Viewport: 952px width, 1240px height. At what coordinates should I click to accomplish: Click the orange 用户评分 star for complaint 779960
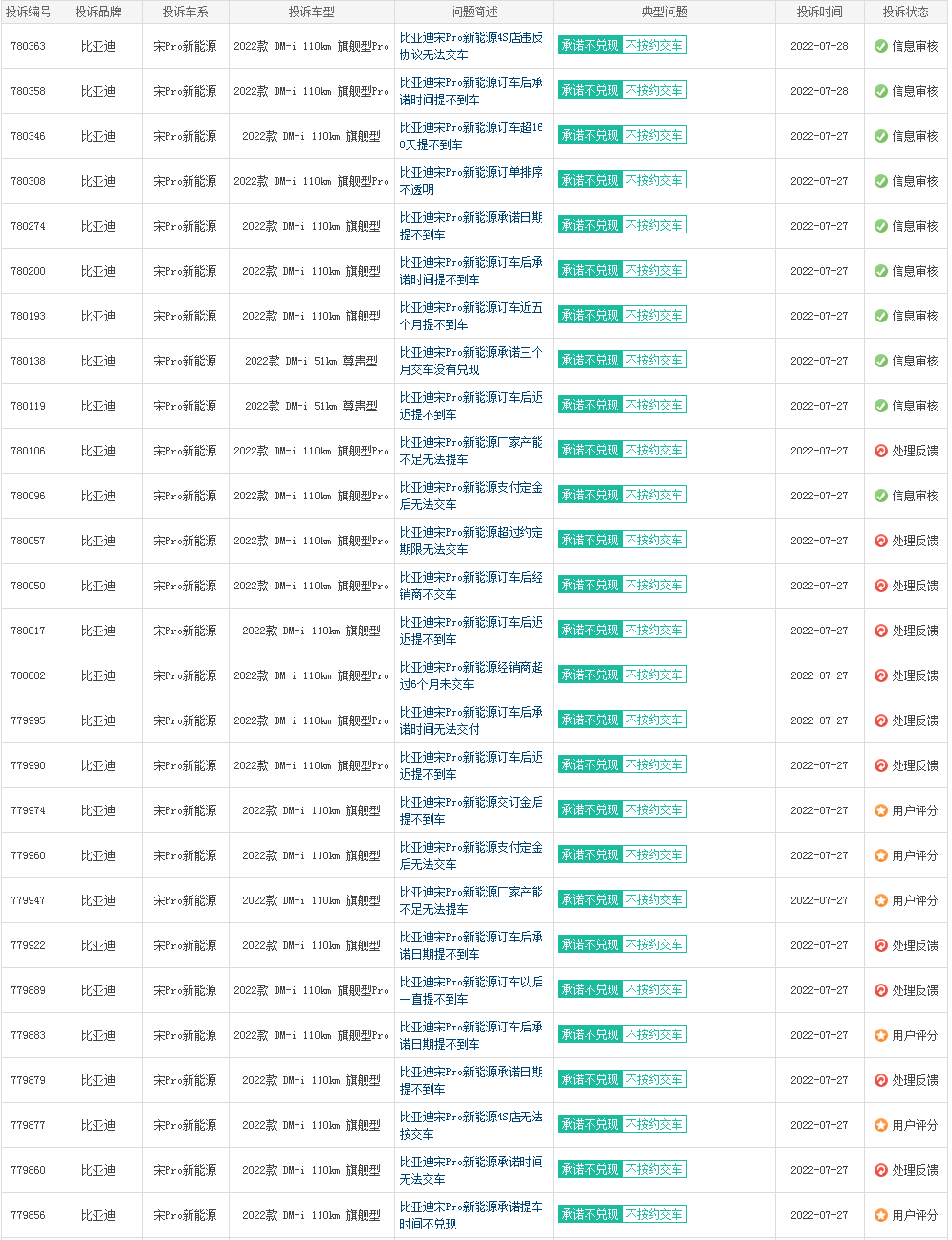tap(881, 855)
